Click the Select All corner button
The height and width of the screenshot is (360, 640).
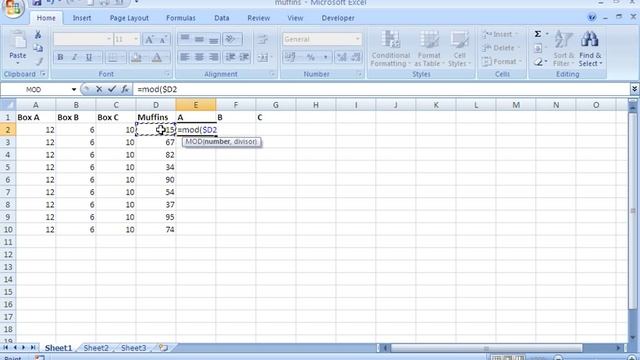pos(8,105)
